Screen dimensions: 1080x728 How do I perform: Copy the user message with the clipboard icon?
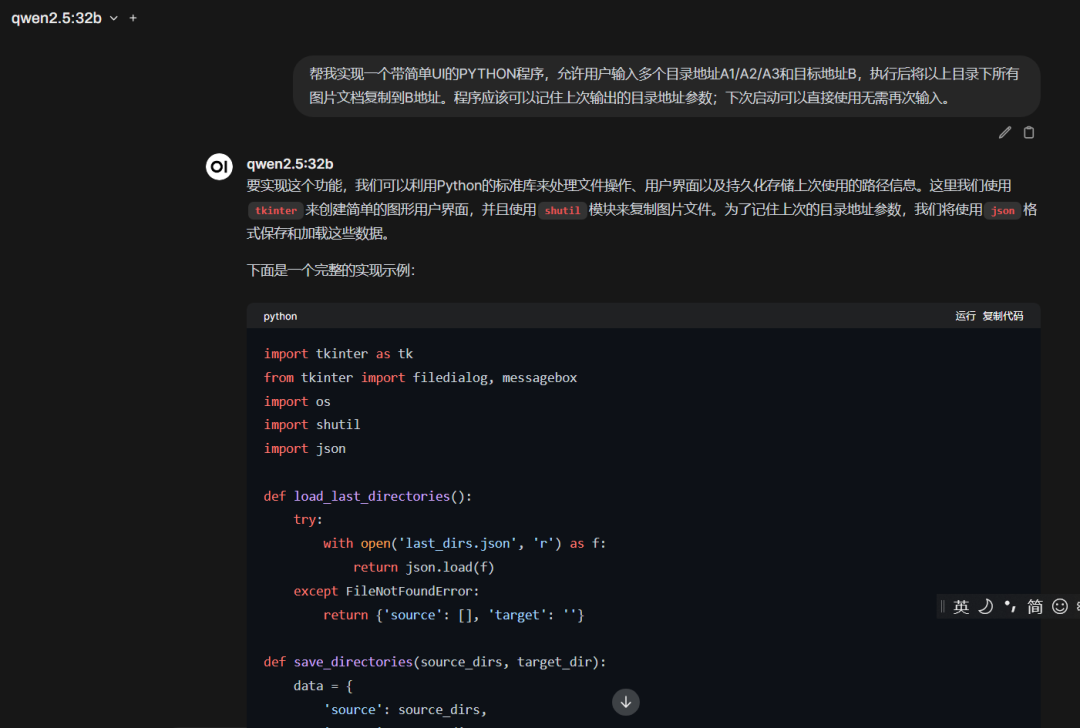coord(1029,132)
